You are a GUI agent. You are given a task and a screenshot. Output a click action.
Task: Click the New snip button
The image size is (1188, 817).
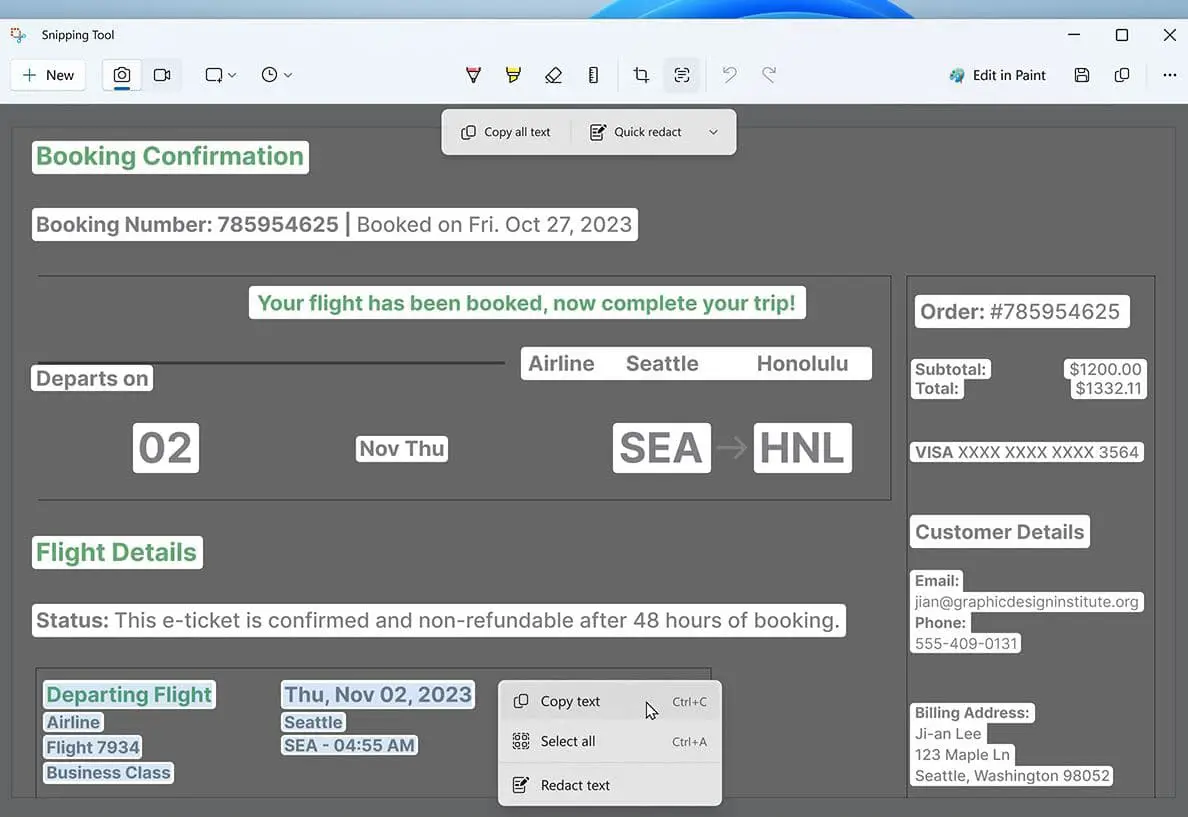48,75
